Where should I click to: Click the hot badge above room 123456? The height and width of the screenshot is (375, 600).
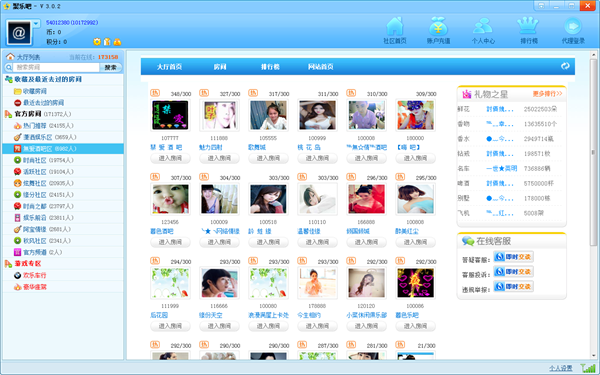155,176
